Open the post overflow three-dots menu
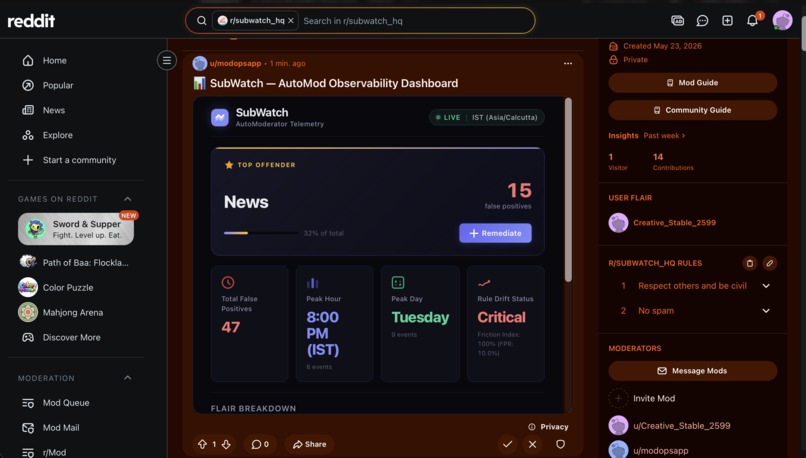Viewport: 806px width, 458px height. tap(567, 63)
